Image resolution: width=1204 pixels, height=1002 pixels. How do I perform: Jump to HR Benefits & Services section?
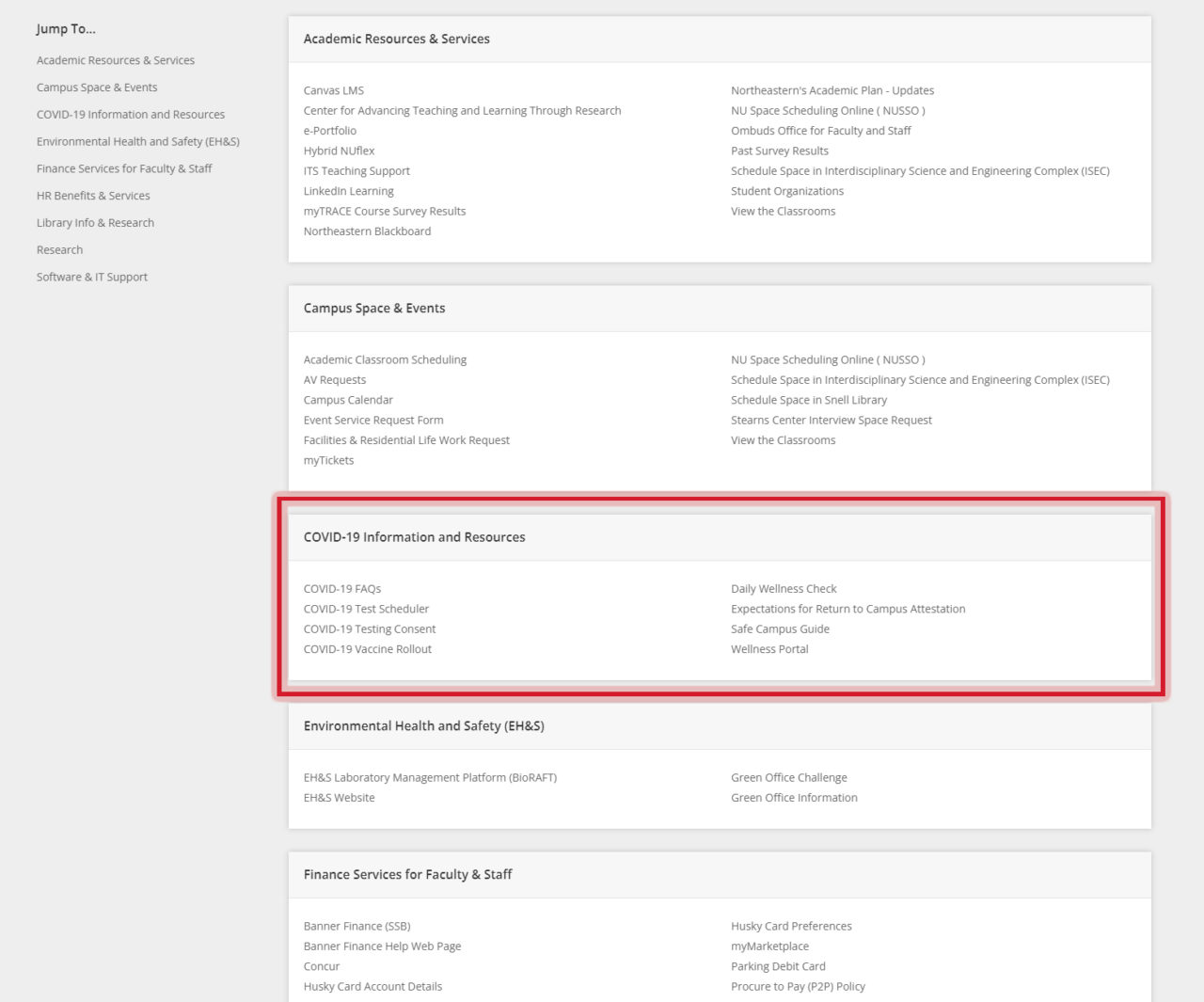[x=93, y=196]
